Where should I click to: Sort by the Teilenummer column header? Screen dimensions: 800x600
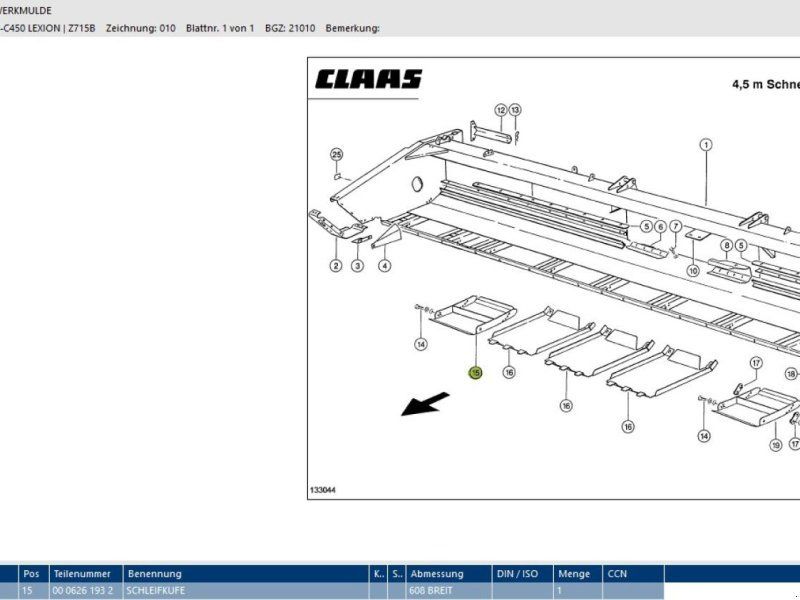click(86, 573)
